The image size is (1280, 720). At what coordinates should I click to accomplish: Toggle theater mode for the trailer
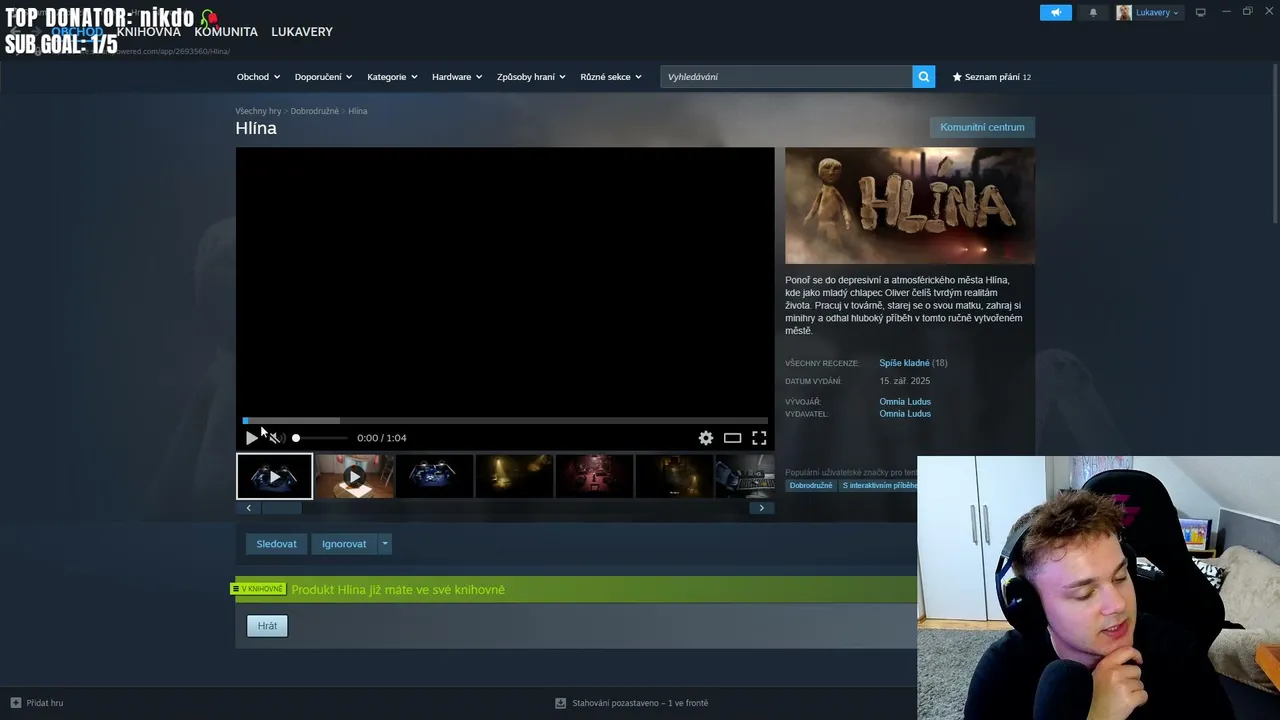(733, 438)
